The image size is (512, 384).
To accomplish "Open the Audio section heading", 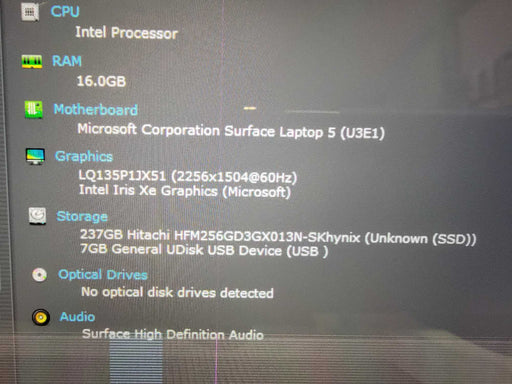I will [x=77, y=317].
